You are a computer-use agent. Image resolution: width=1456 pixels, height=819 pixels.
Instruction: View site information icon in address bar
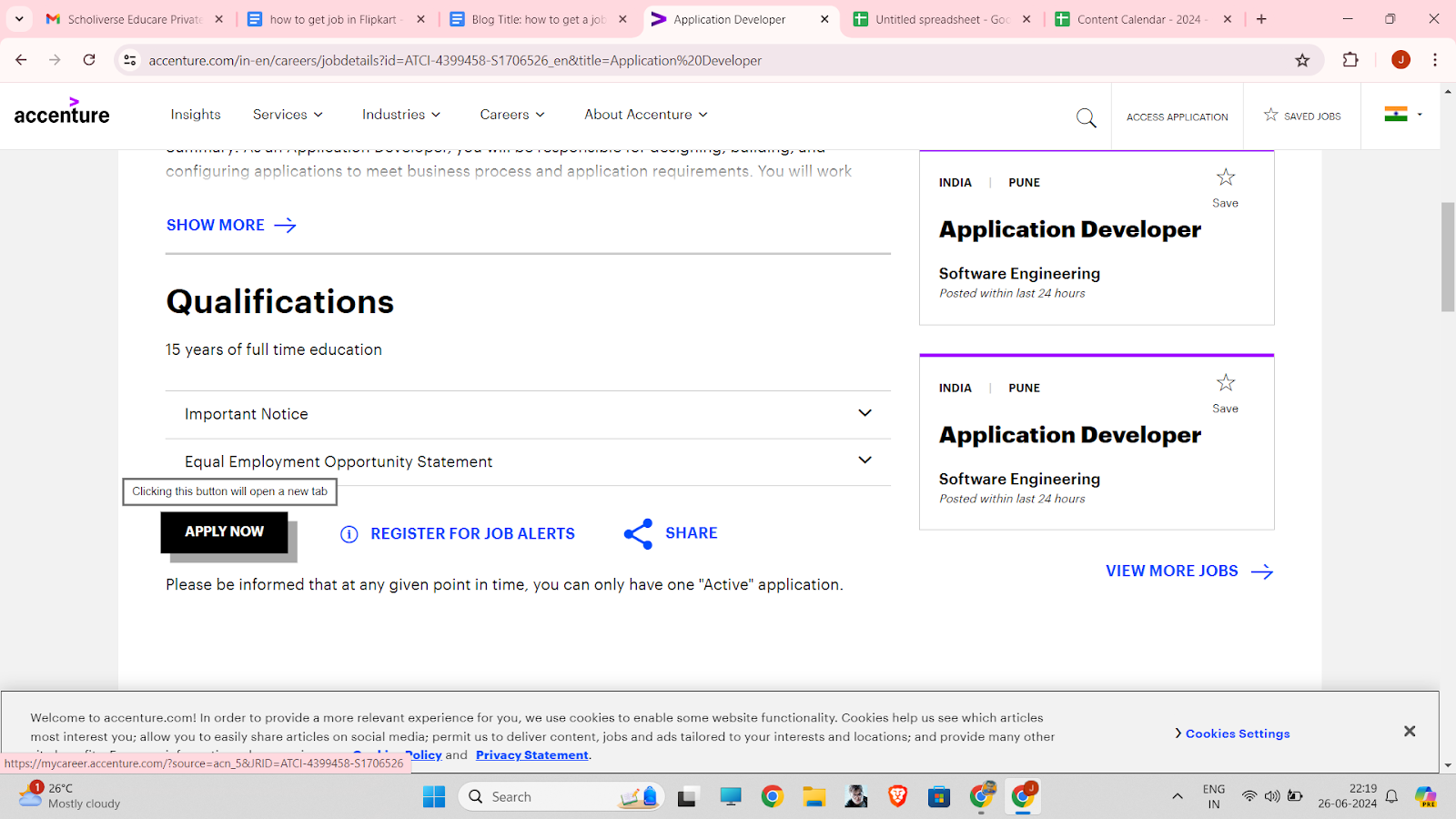click(x=130, y=60)
